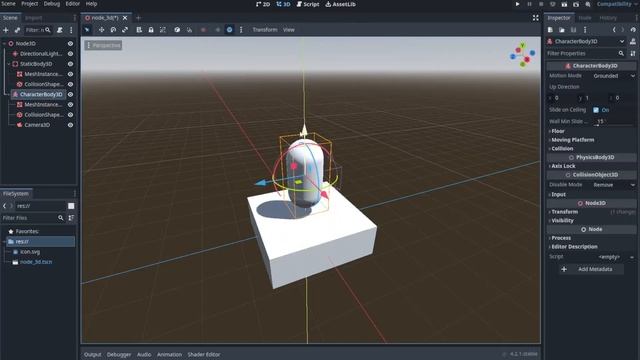Switch to the Import dock tab
The width and height of the screenshot is (640, 360).
(x=33, y=18)
